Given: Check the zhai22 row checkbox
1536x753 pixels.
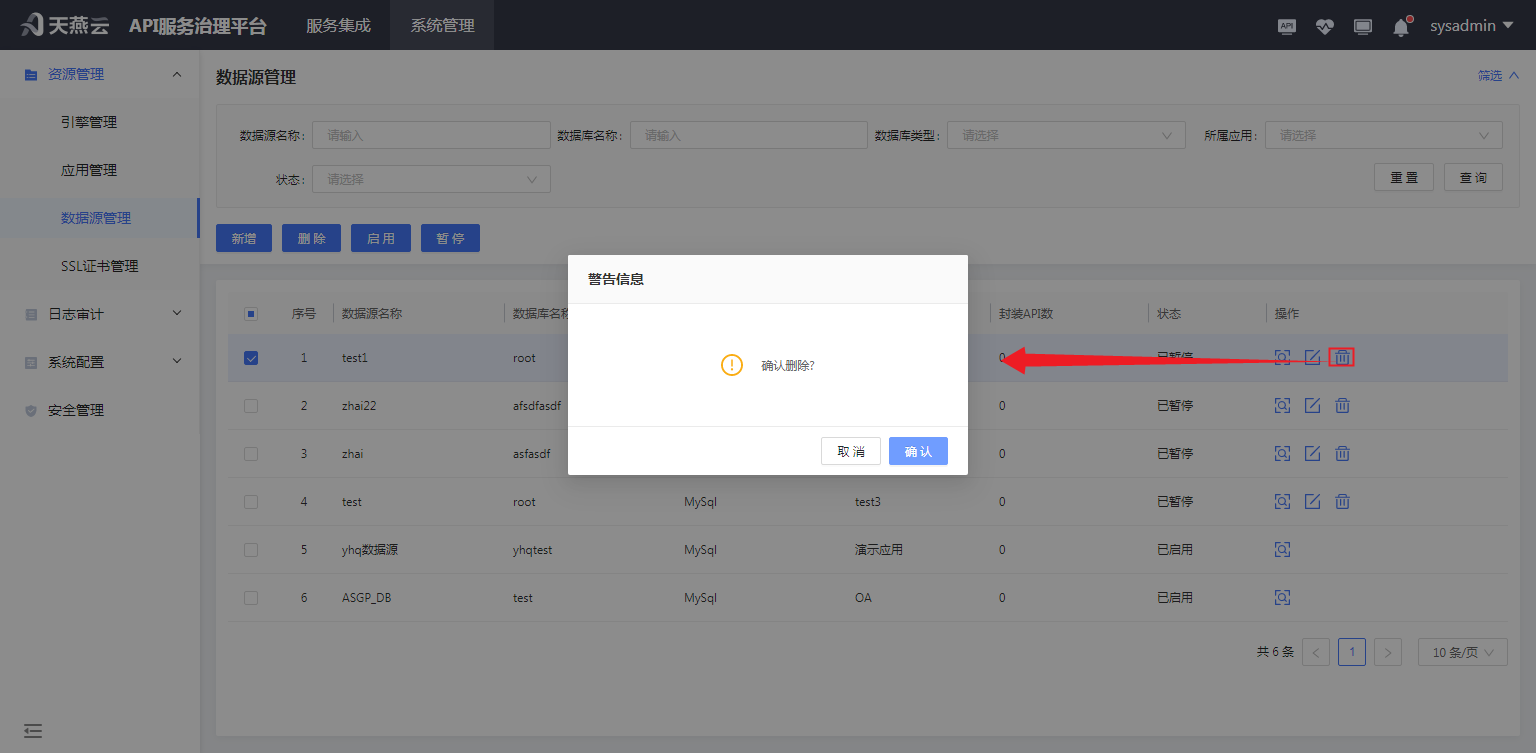Looking at the screenshot, I should tap(251, 406).
